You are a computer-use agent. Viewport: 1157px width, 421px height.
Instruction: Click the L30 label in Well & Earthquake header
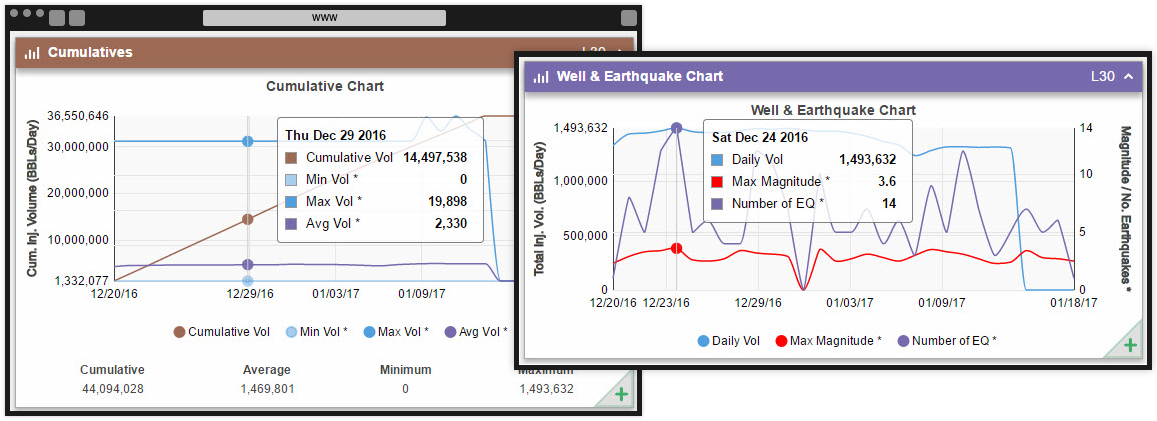1102,76
